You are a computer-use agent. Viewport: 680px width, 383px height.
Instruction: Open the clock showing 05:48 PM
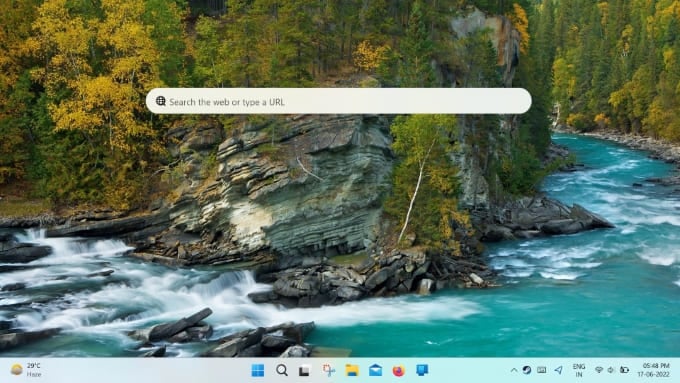point(655,370)
